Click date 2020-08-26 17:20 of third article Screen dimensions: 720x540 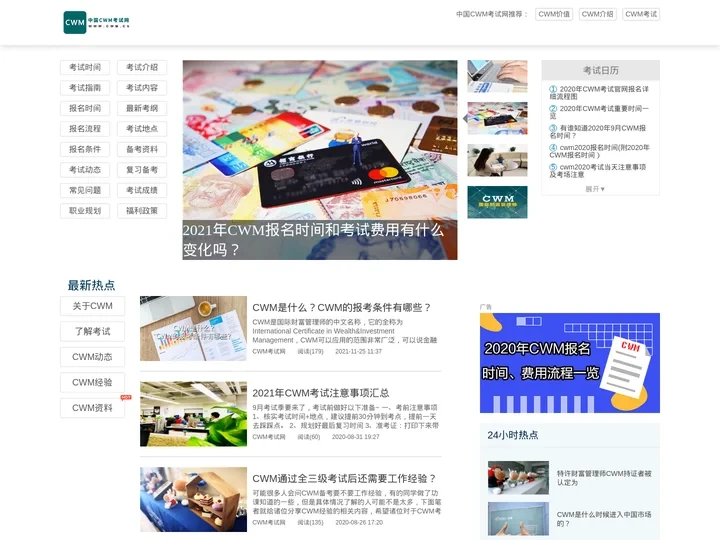359,523
